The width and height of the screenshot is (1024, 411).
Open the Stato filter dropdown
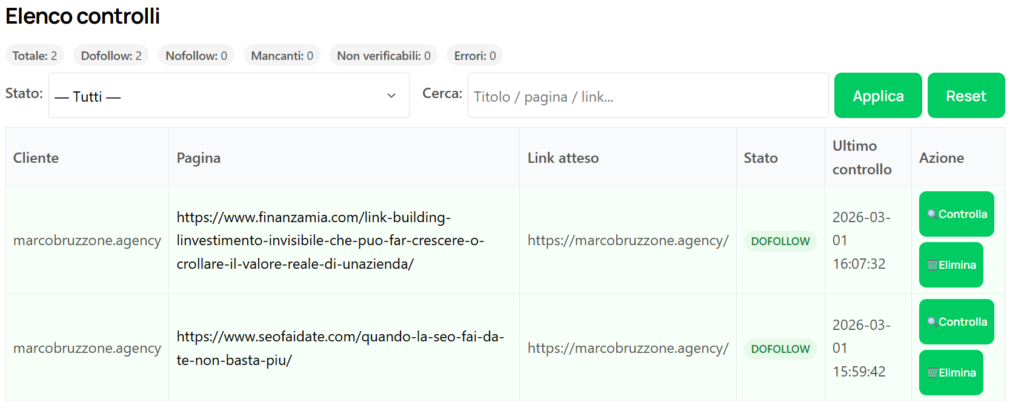pyautogui.click(x=228, y=95)
